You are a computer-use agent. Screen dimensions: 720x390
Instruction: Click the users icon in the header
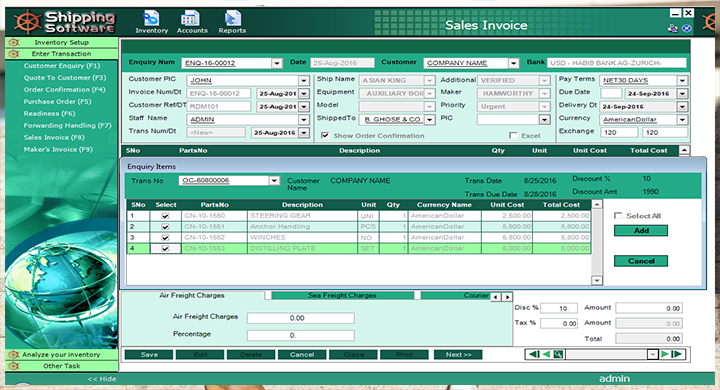[x=673, y=28]
